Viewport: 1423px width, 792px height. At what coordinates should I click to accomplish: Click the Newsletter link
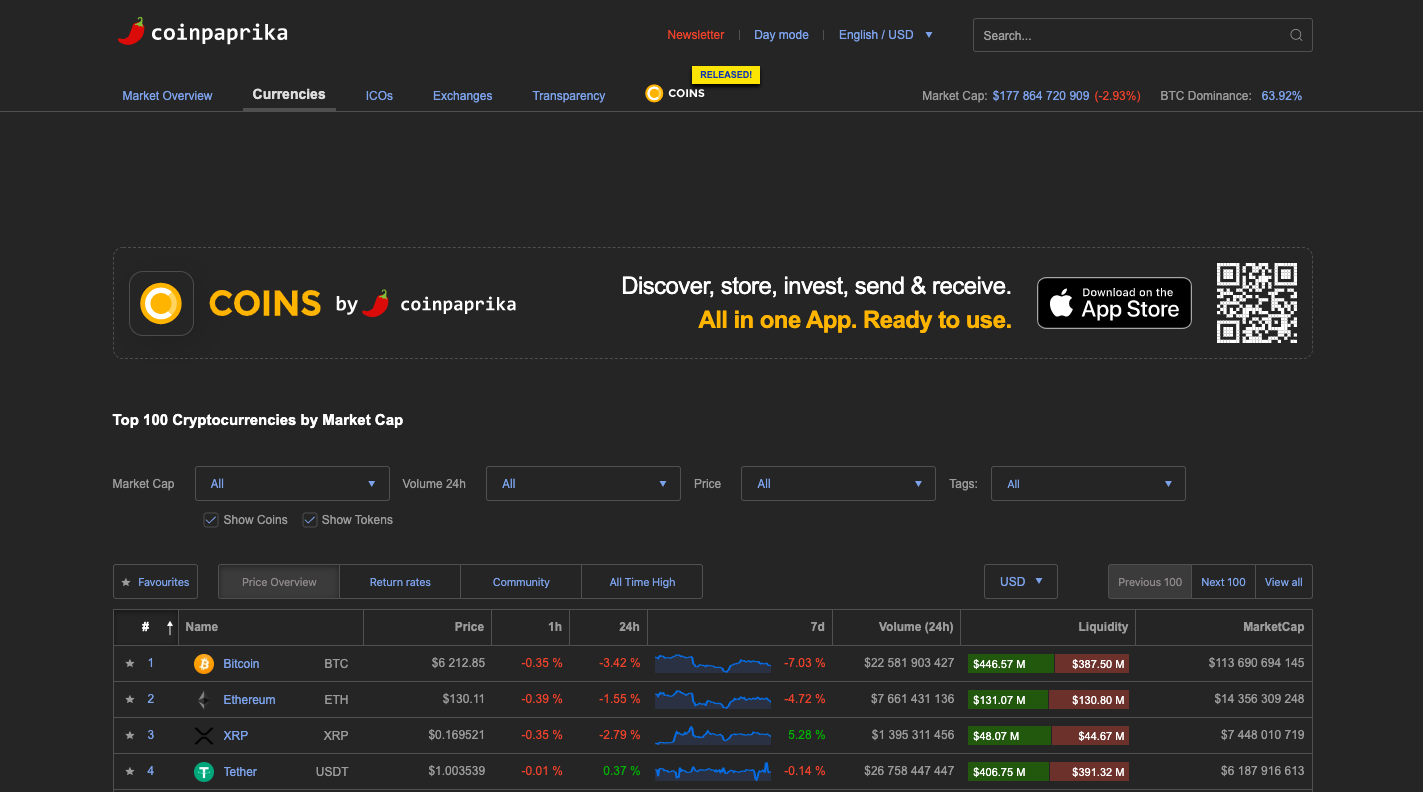click(x=696, y=35)
